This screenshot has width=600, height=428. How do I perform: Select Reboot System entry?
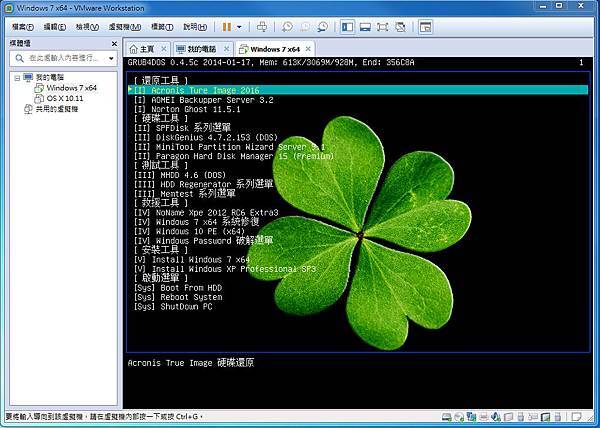[178, 297]
